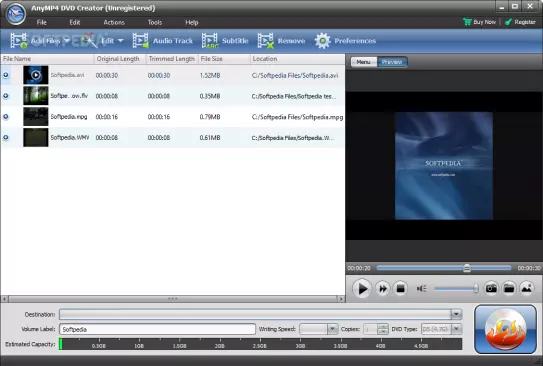Expand the Destination dropdown
This screenshot has width=543, height=366.
[456, 314]
